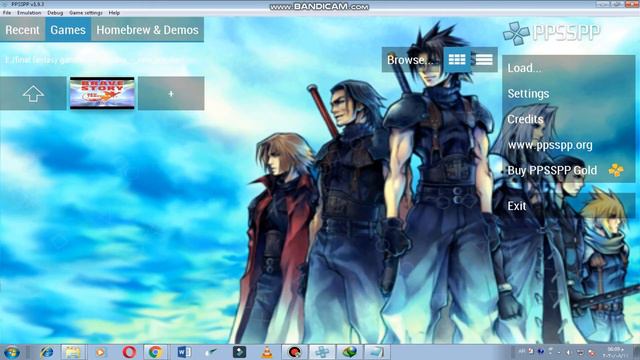This screenshot has height=360, width=640.
Task: Switch to grid view of games
Action: click(457, 60)
